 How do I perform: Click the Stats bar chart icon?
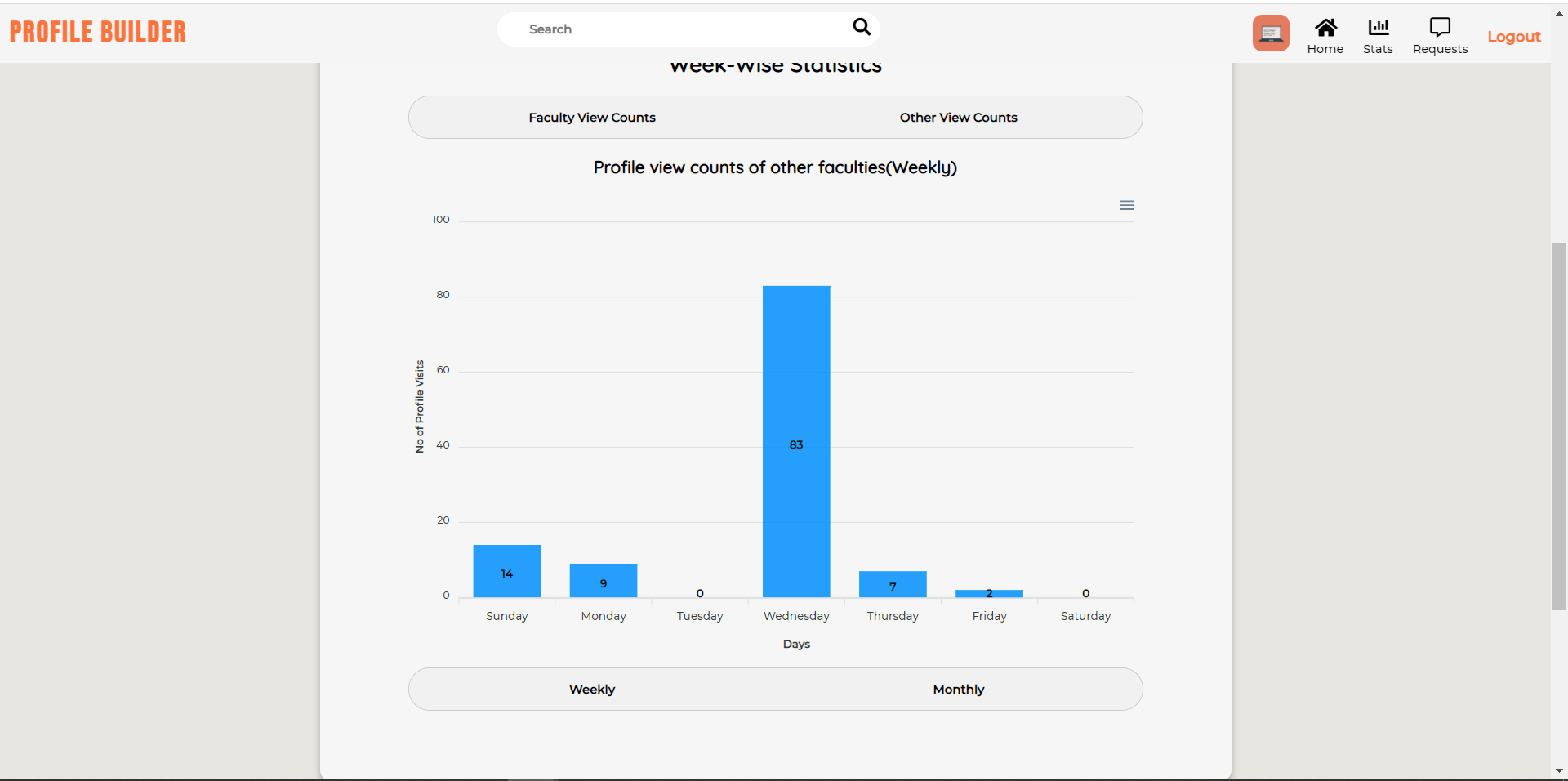pos(1378,35)
